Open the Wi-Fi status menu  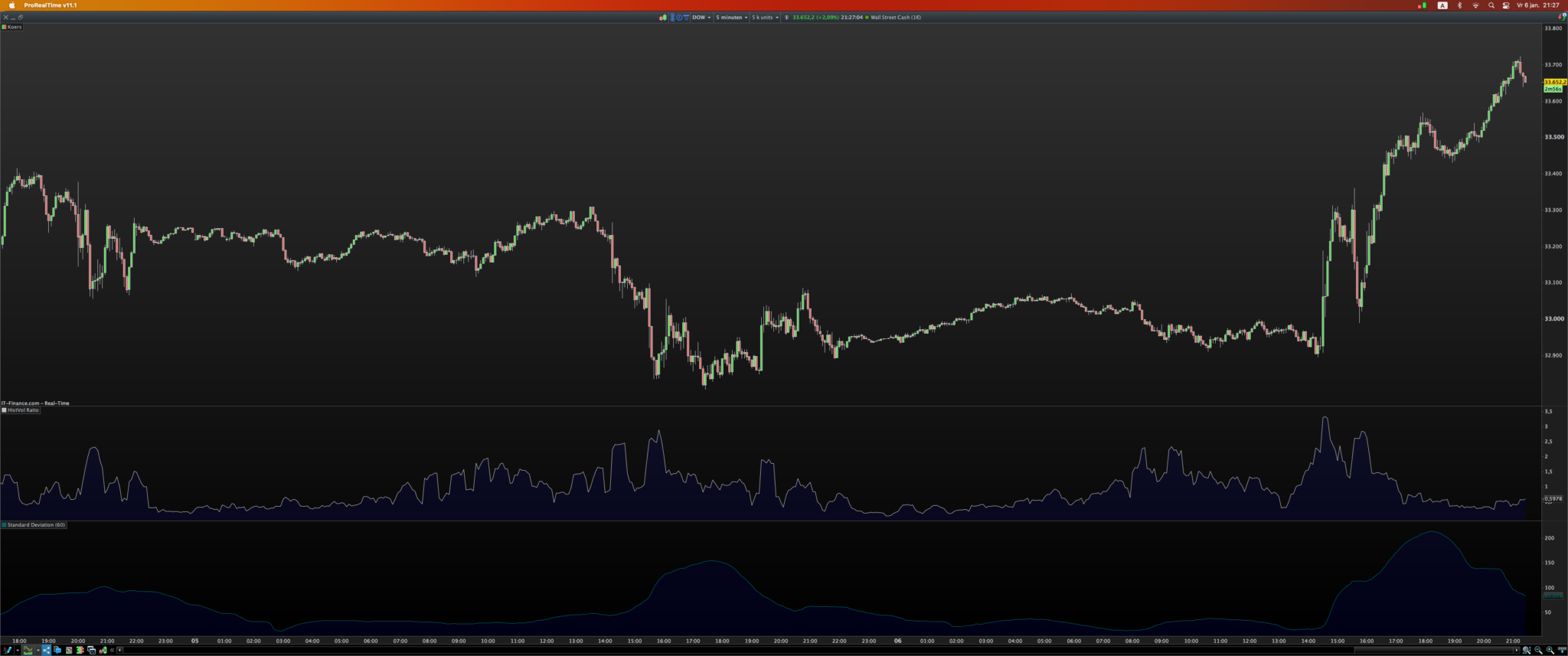click(1475, 5)
